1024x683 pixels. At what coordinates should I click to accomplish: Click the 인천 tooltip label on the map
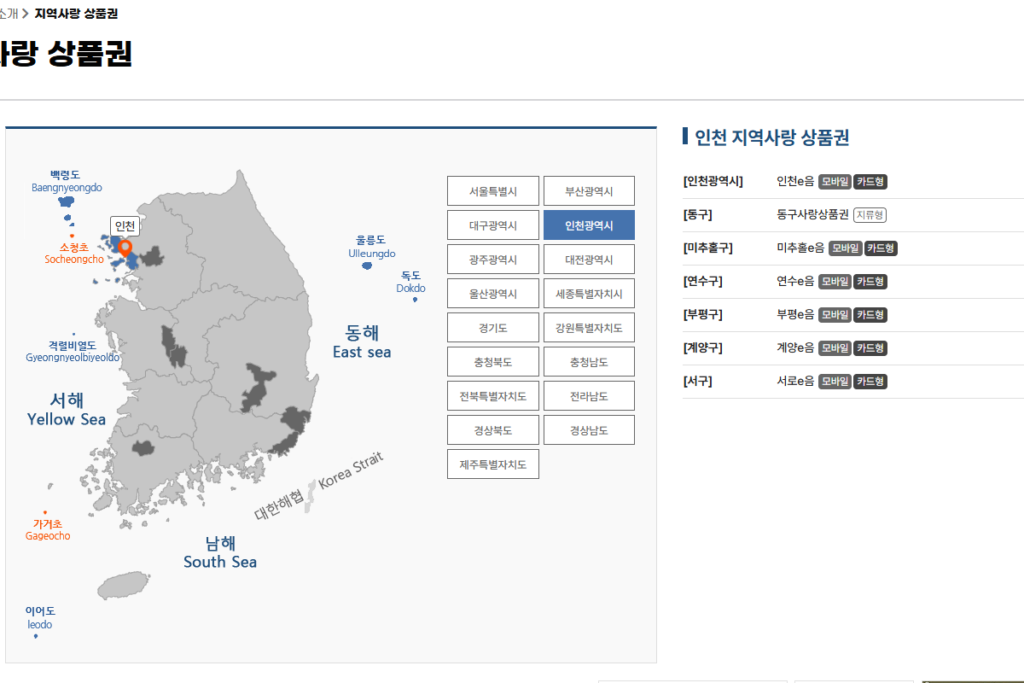[x=124, y=226]
